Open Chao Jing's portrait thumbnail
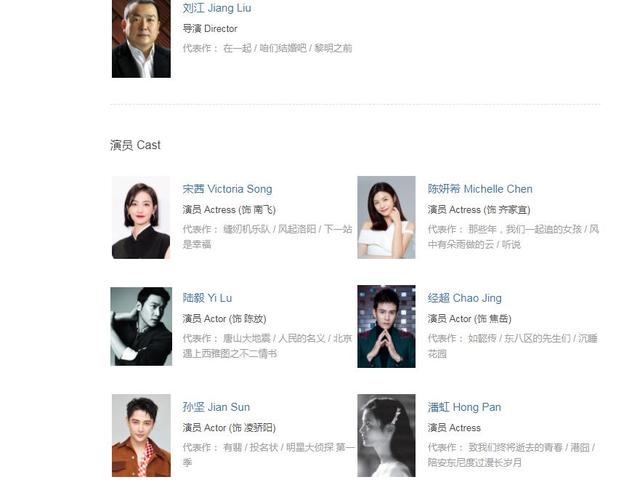The width and height of the screenshot is (640, 493). coord(387,326)
